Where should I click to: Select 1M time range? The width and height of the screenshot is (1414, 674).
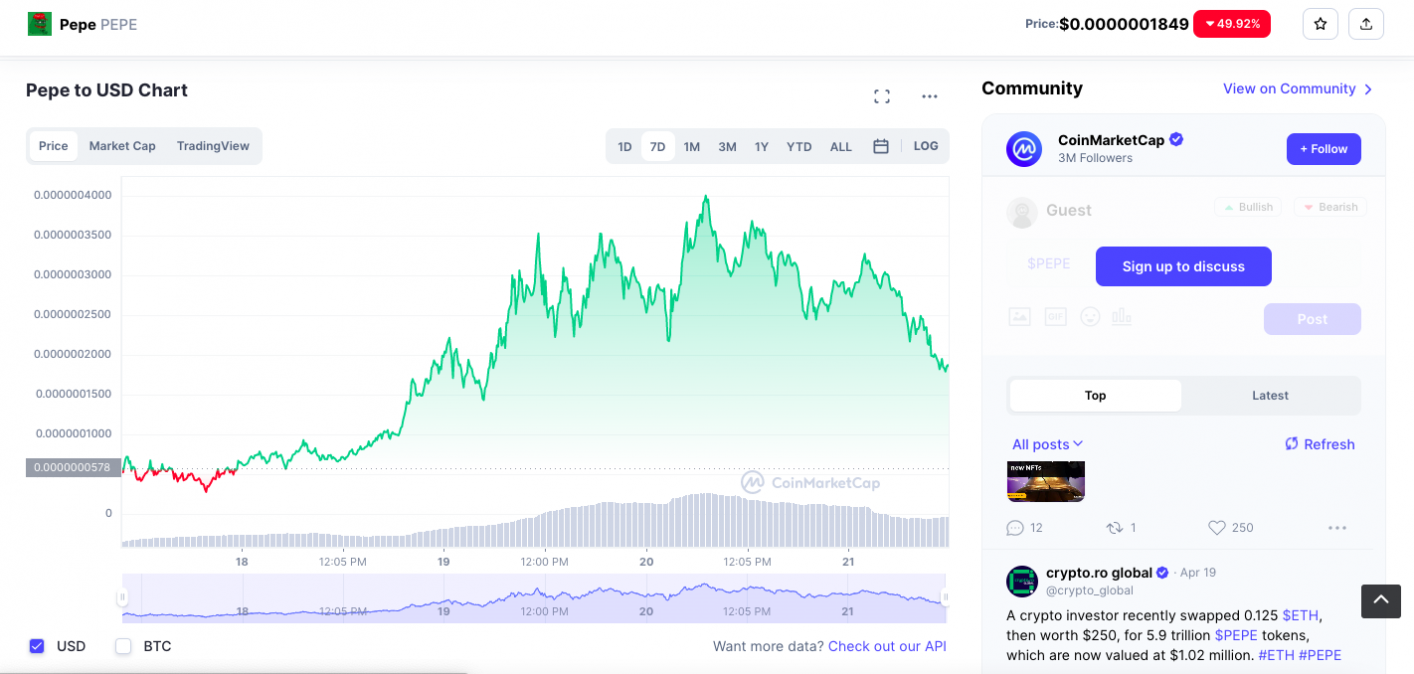[x=692, y=147]
